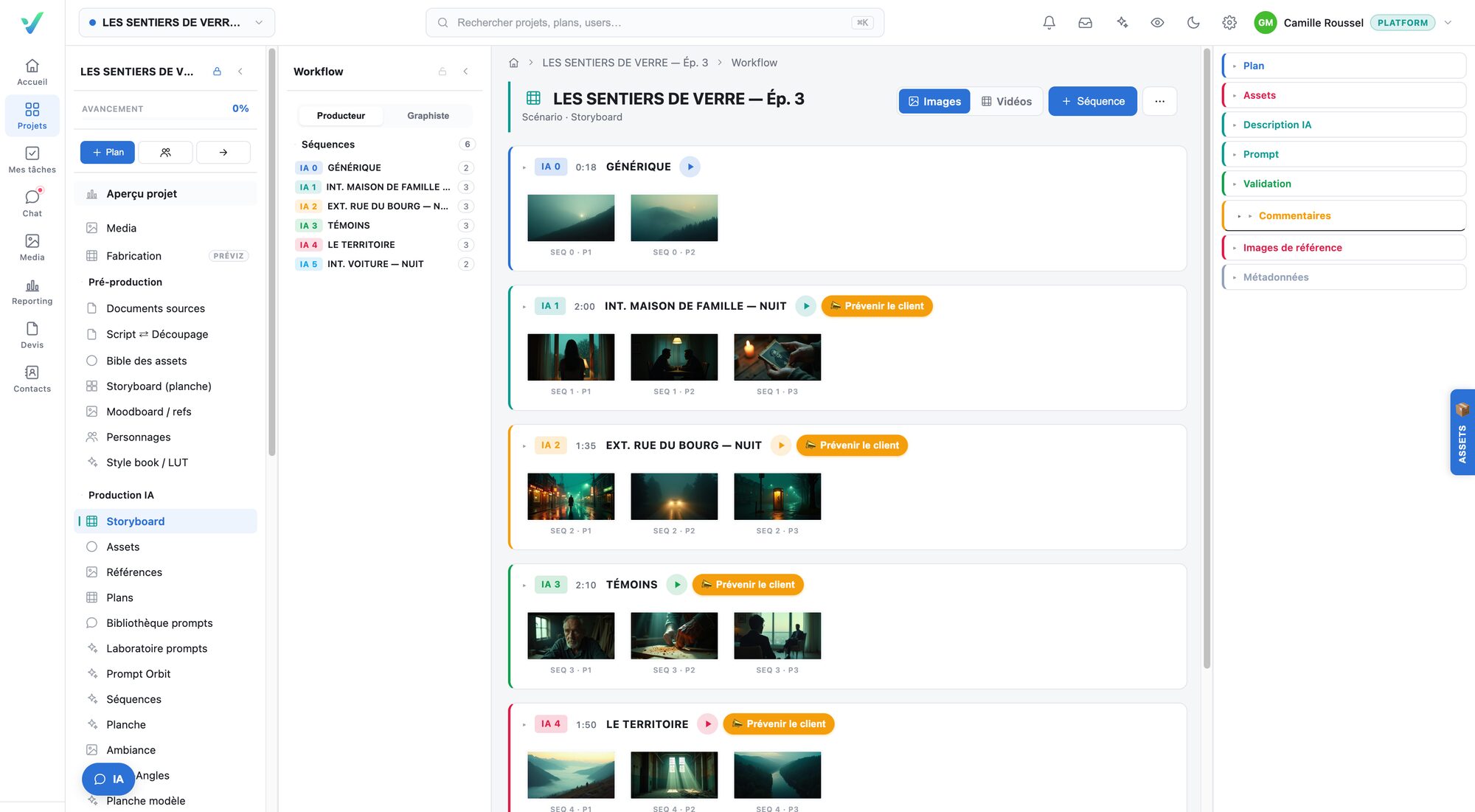Screen dimensions: 1475x812
Task: Play INT. MAISON DE FAMILLE sequence
Action: [806, 306]
